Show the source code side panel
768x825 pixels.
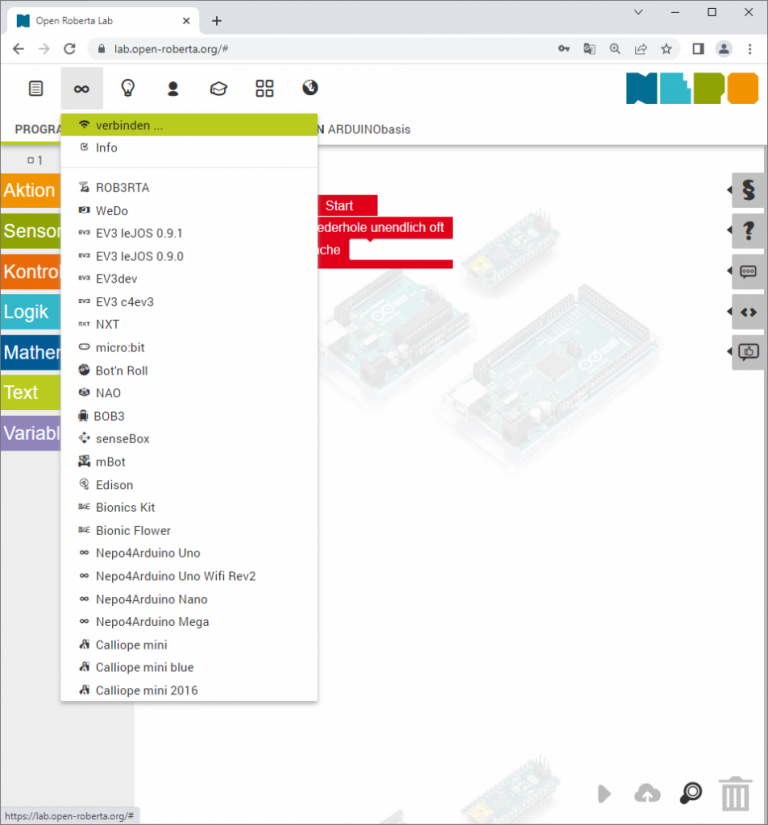[747, 312]
